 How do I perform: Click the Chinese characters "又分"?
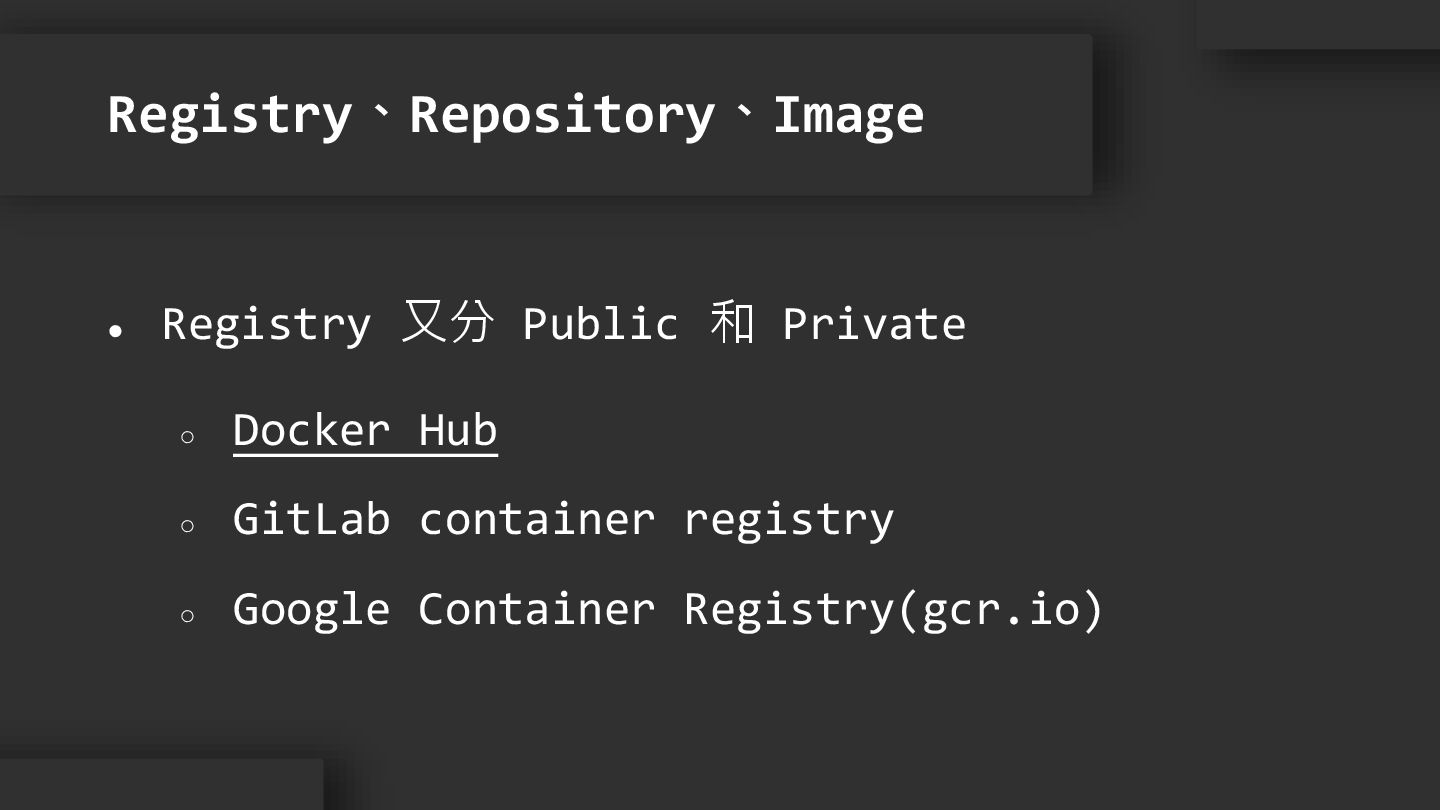(x=447, y=323)
